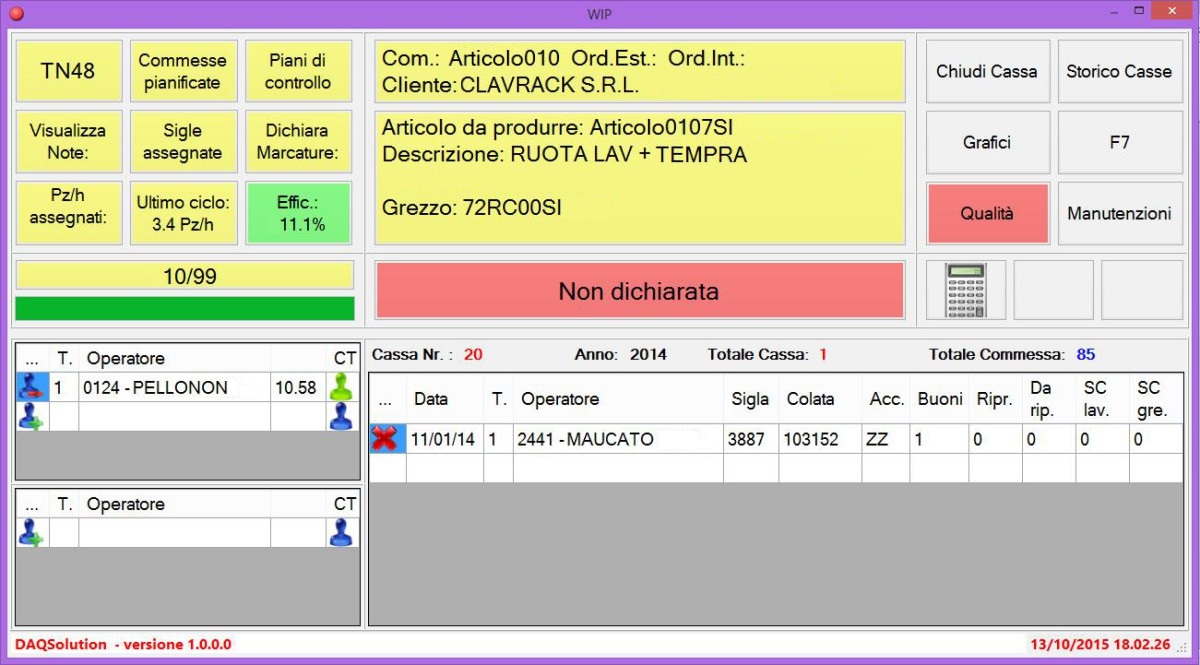Click Colata cell 103152
Viewport: 1200px width, 665px height.
pos(819,439)
